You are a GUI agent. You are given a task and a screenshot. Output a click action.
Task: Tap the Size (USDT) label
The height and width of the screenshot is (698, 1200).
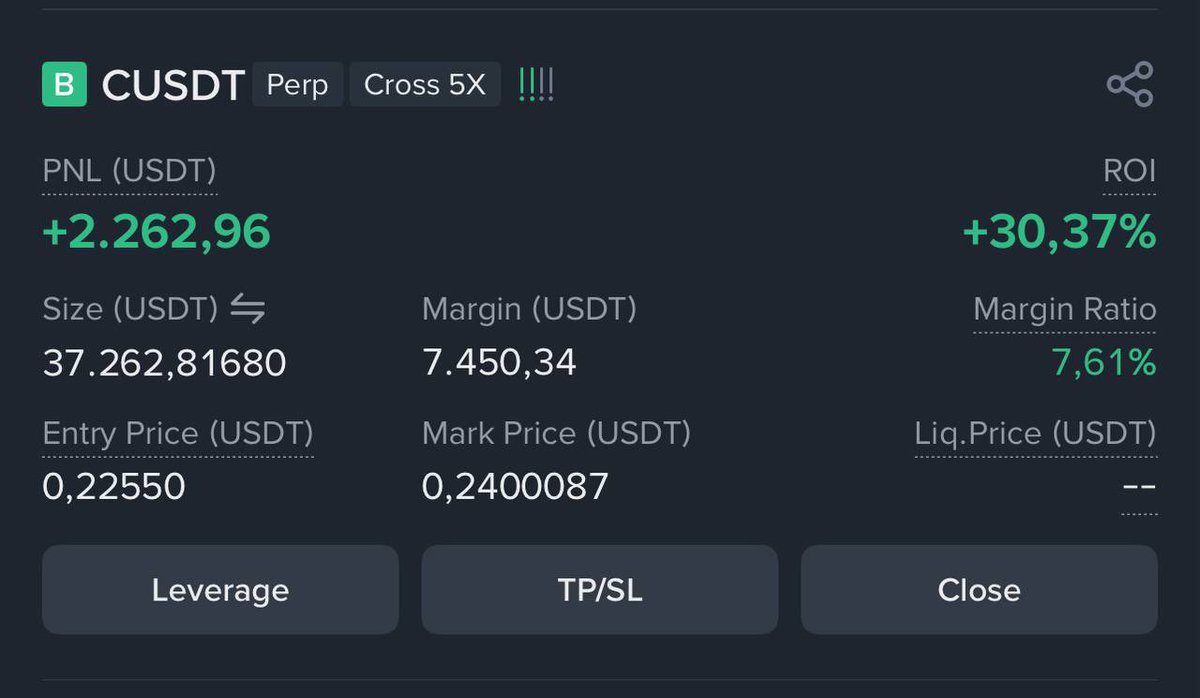[130, 310]
